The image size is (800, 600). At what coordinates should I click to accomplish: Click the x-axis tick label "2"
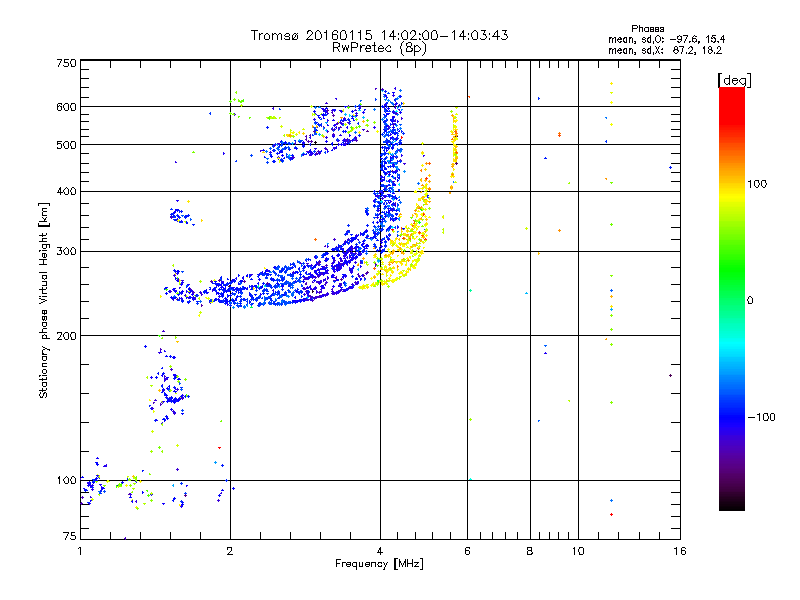pyautogui.click(x=230, y=551)
